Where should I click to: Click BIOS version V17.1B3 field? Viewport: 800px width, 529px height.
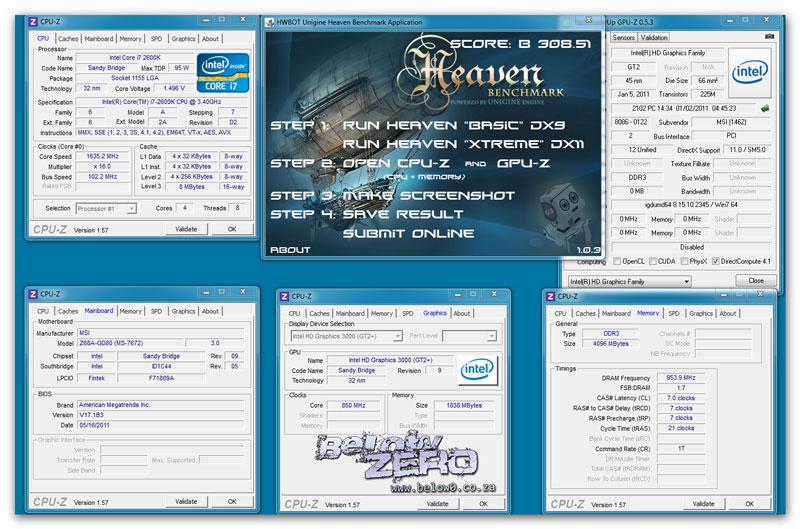(x=161, y=415)
